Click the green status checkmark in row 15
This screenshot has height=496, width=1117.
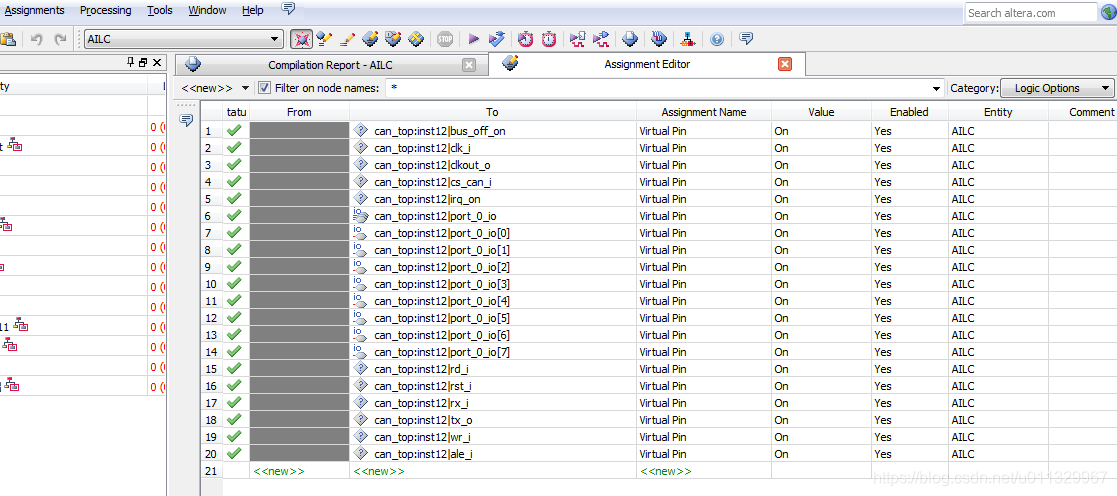pyautogui.click(x=234, y=368)
